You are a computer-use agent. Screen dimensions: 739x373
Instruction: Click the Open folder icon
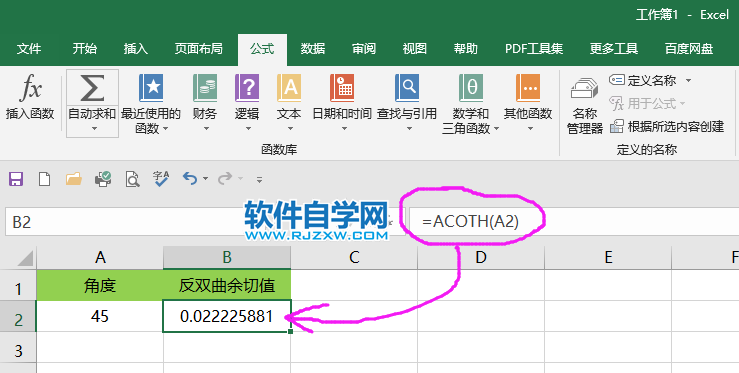74,179
